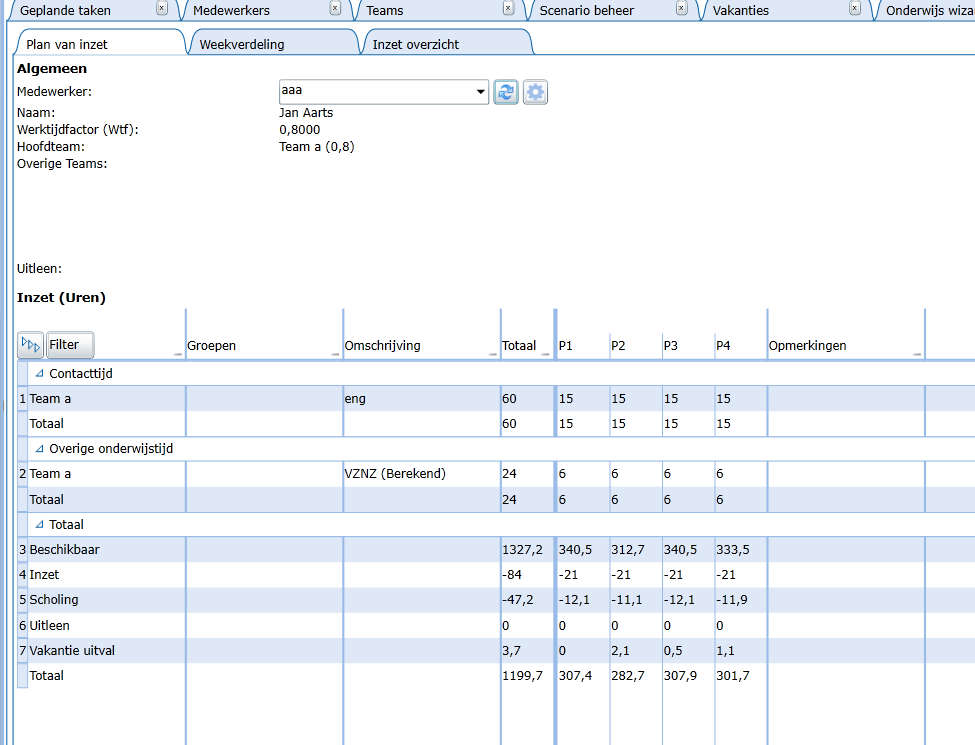The height and width of the screenshot is (745, 975).
Task: Select the row 1 header for Team a
Action: (22, 399)
